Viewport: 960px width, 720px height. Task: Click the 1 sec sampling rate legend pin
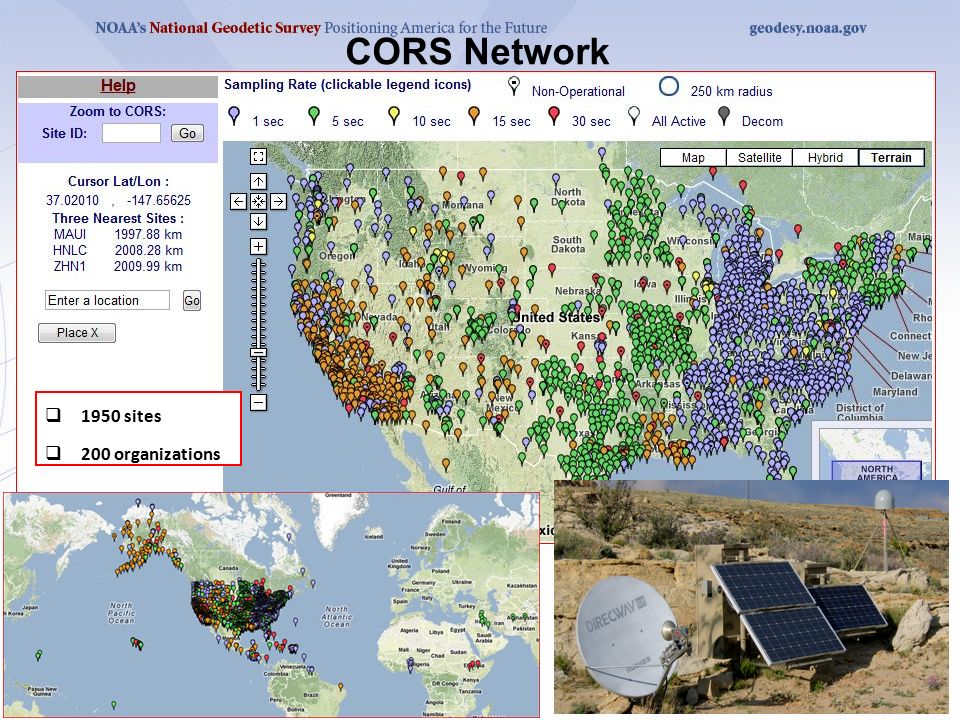click(234, 116)
